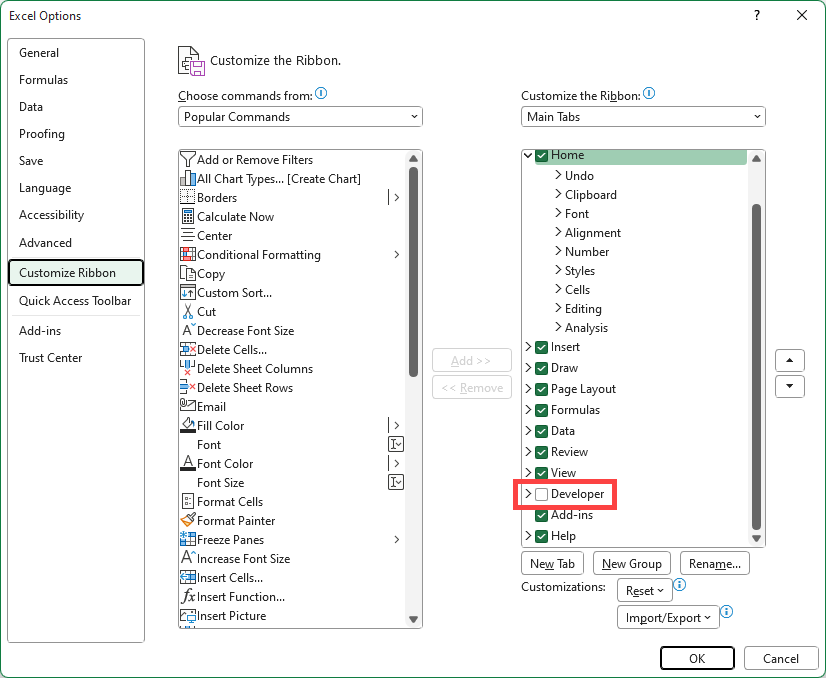
Task: Open the Choose commands from dropdown
Action: coord(300,116)
